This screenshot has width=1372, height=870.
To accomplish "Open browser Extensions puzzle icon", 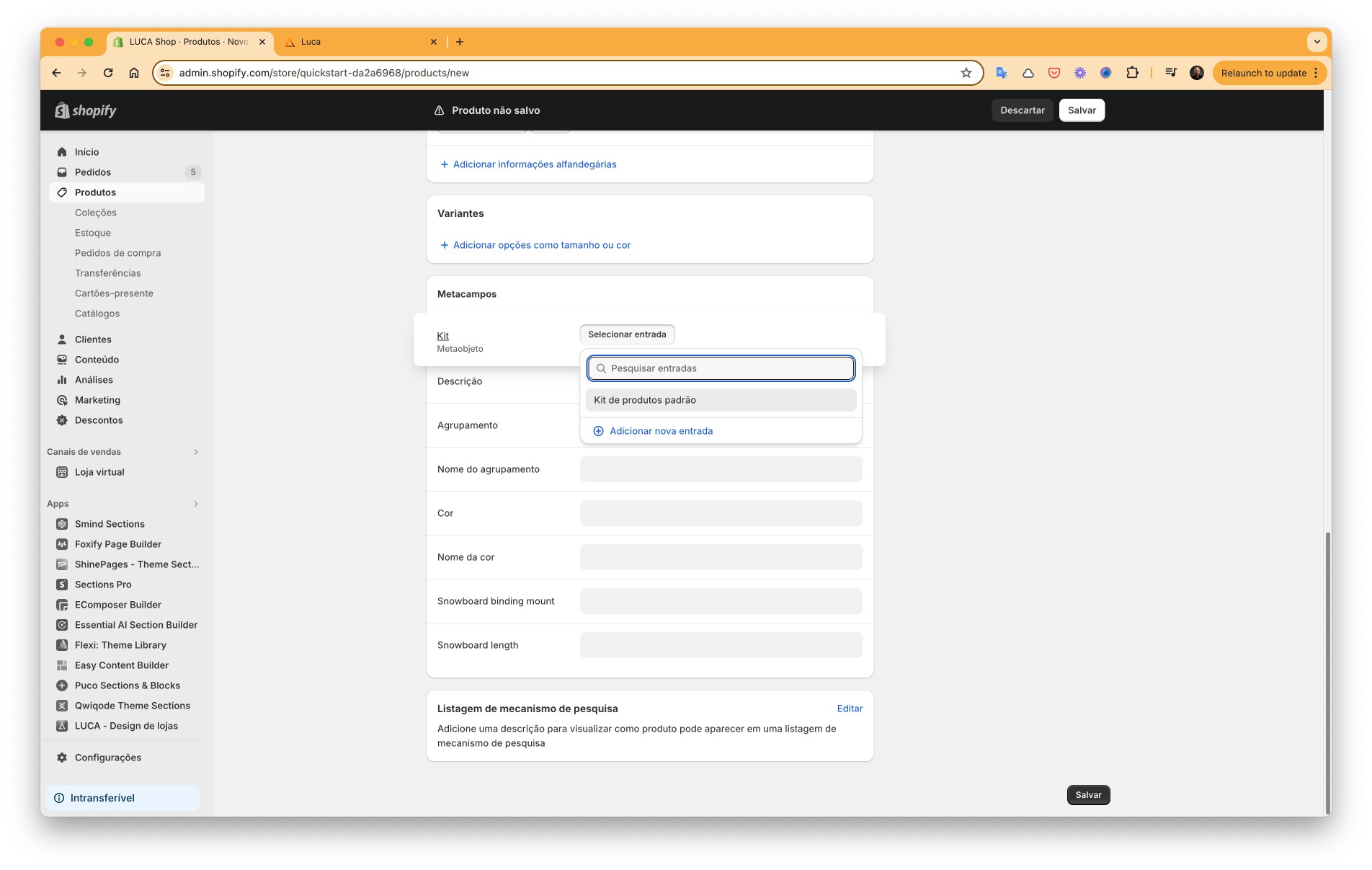I will 1132,73.
